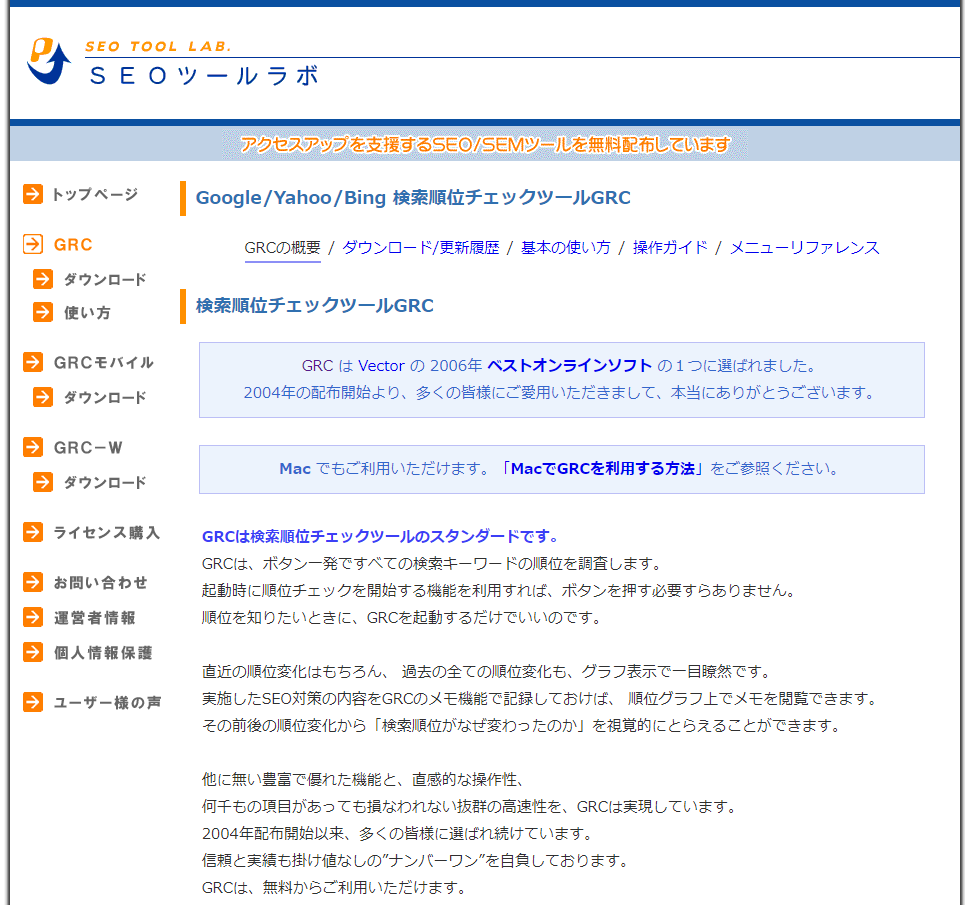This screenshot has height=905, width=965.
Task: Click arrow icon beside お問い合わせ
Action: [33, 582]
